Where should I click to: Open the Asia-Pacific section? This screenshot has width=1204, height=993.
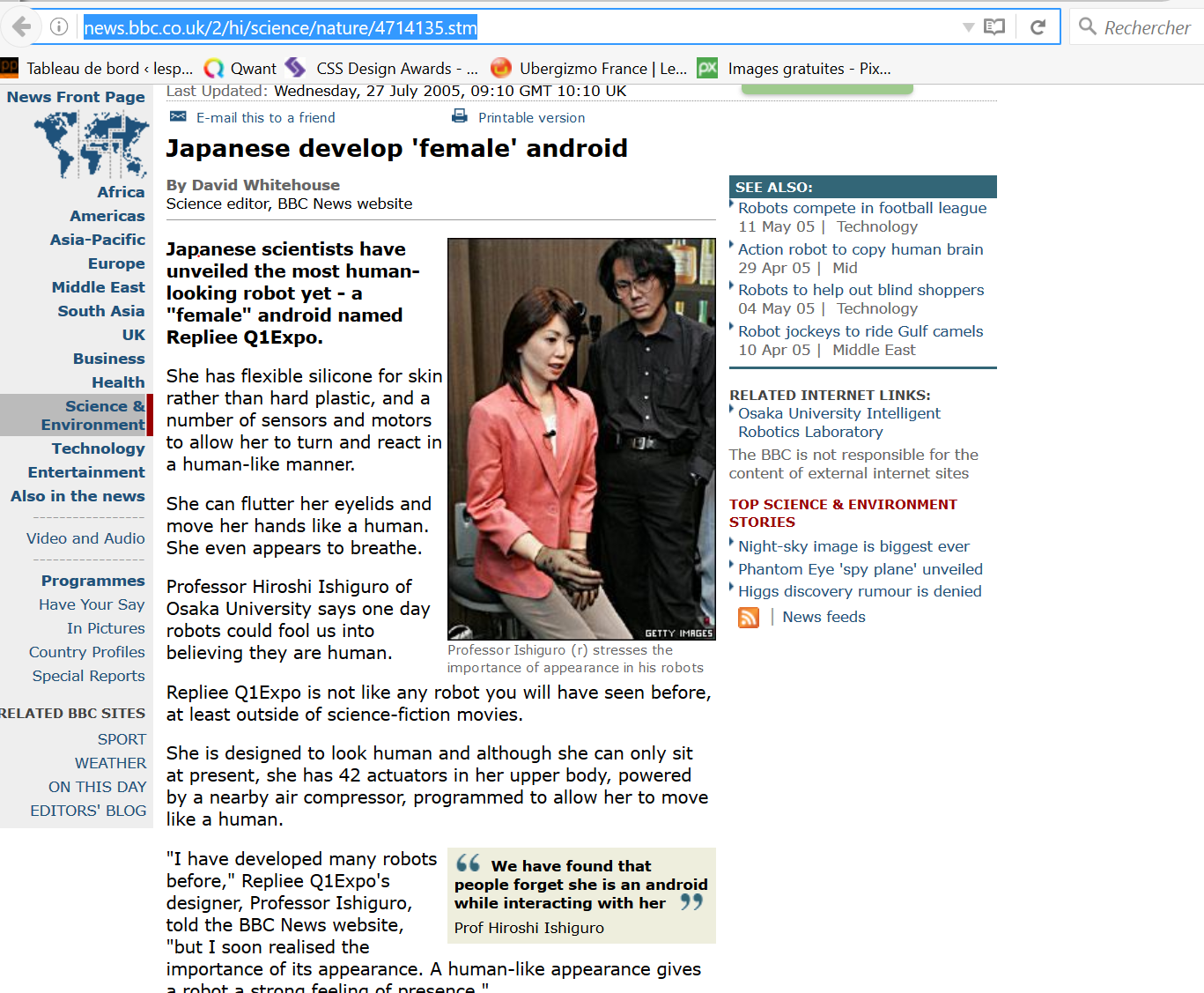click(x=98, y=240)
